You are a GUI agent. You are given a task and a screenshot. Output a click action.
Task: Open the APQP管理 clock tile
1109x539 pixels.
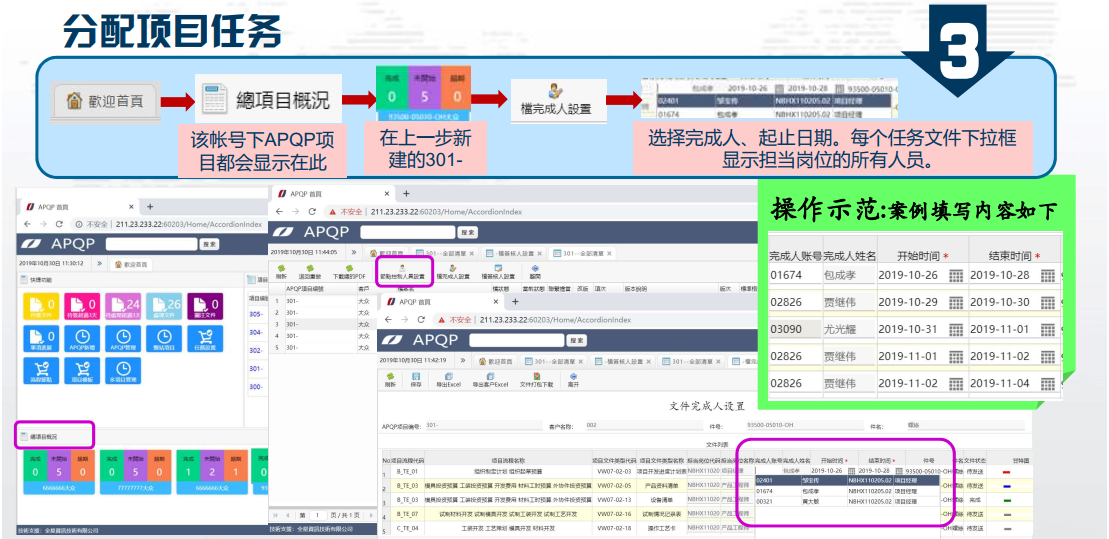click(123, 339)
